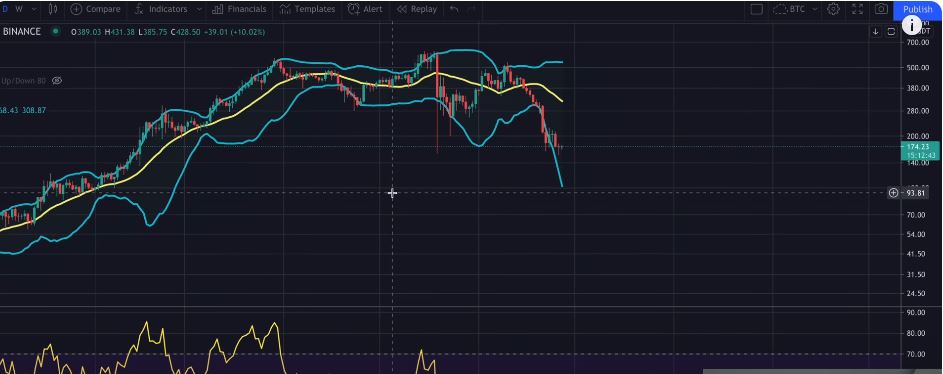The height and width of the screenshot is (374, 943).
Task: Click the close value C428.50
Action: (186, 32)
